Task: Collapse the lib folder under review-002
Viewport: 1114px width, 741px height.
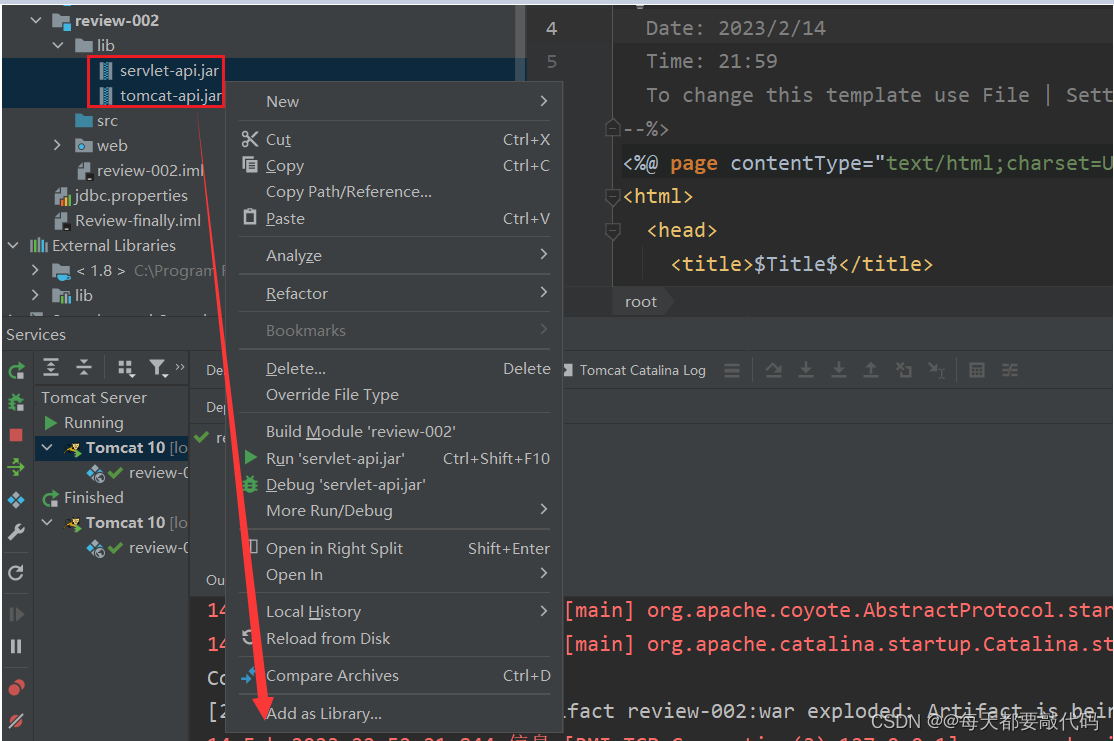Action: 58,45
